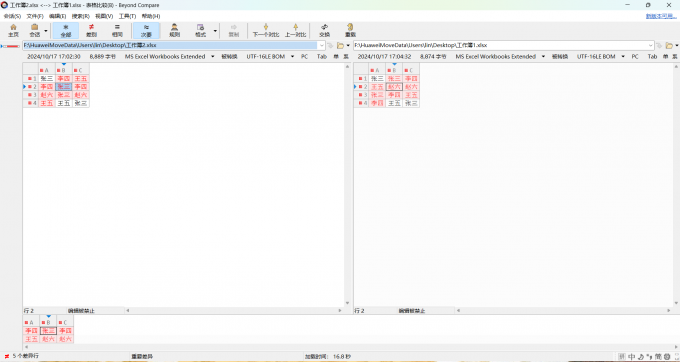
Task: Click the update link in top-right corner
Action: tap(661, 16)
